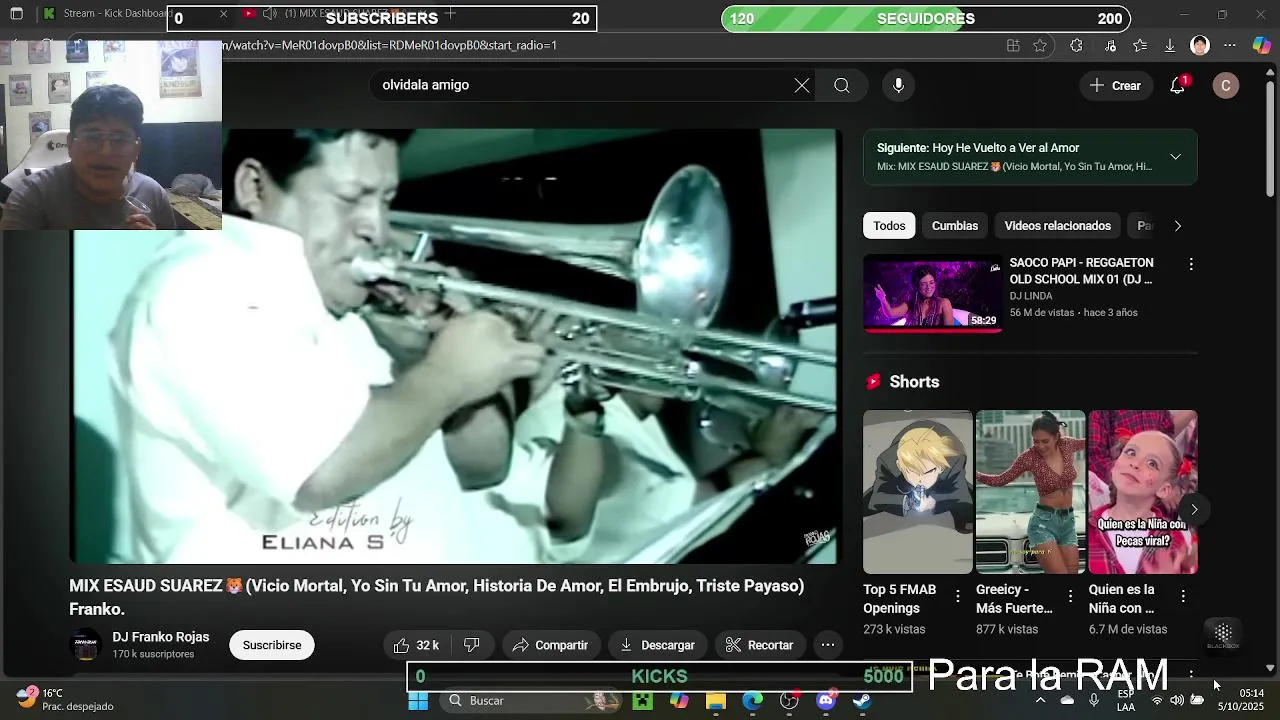The width and height of the screenshot is (1280, 720).
Task: Open YouTube notifications bell
Action: tap(1178, 85)
